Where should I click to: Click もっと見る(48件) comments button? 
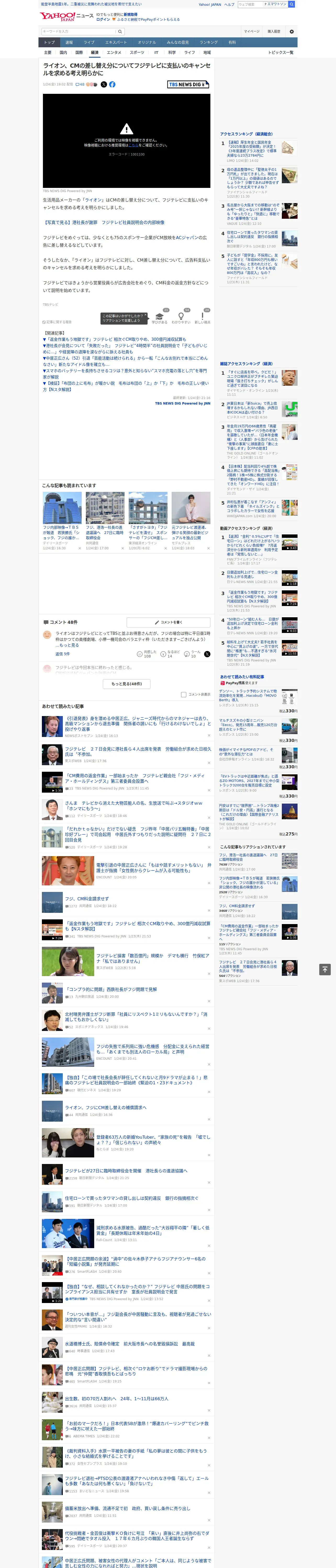pos(127,684)
